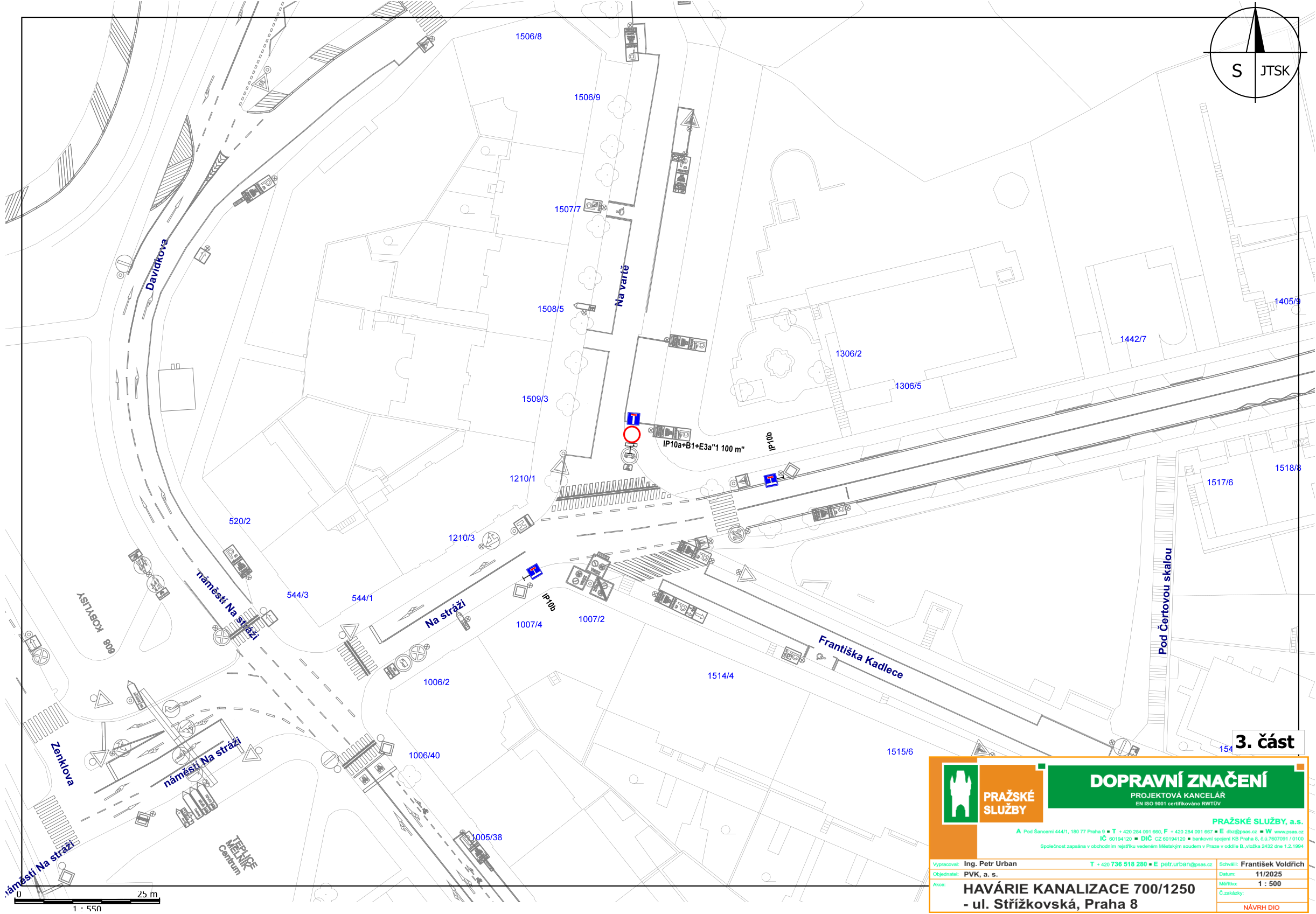Image resolution: width=1316 pixels, height=914 pixels.
Task: Click parcel number 1507/7
Action: click(x=568, y=210)
